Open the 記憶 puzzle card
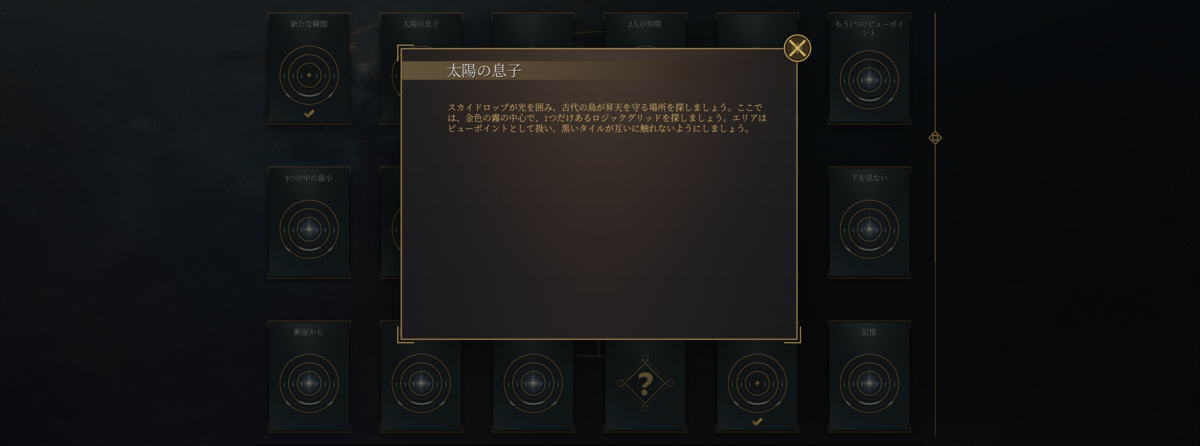 [x=869, y=376]
